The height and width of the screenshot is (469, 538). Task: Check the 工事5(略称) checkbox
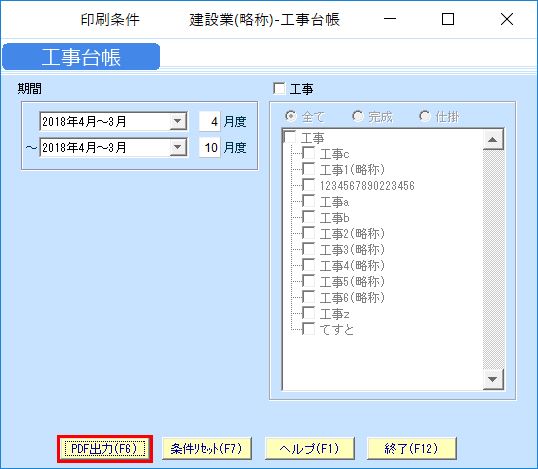coord(309,281)
